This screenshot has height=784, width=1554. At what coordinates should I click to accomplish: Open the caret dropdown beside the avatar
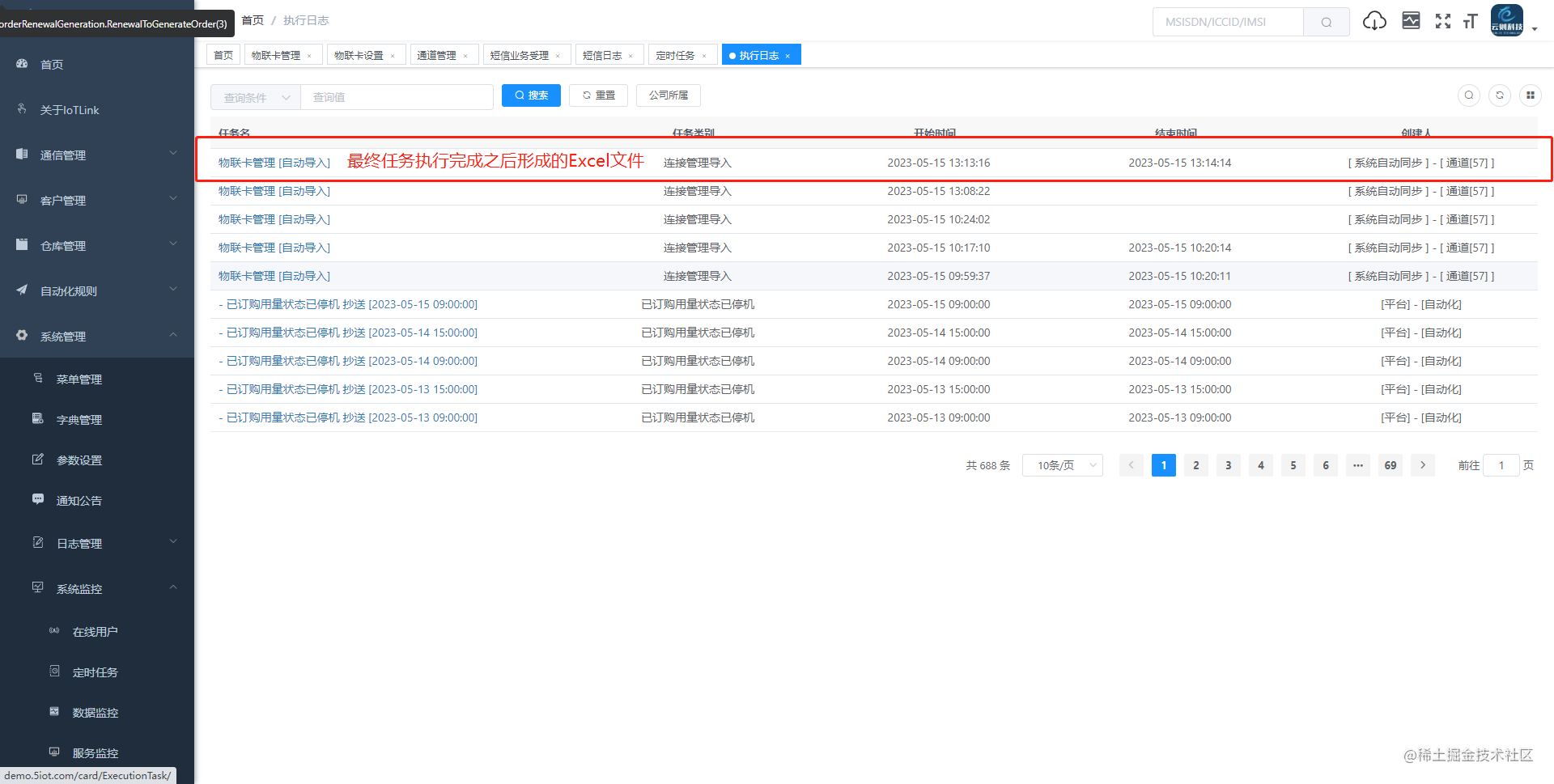(x=1535, y=28)
